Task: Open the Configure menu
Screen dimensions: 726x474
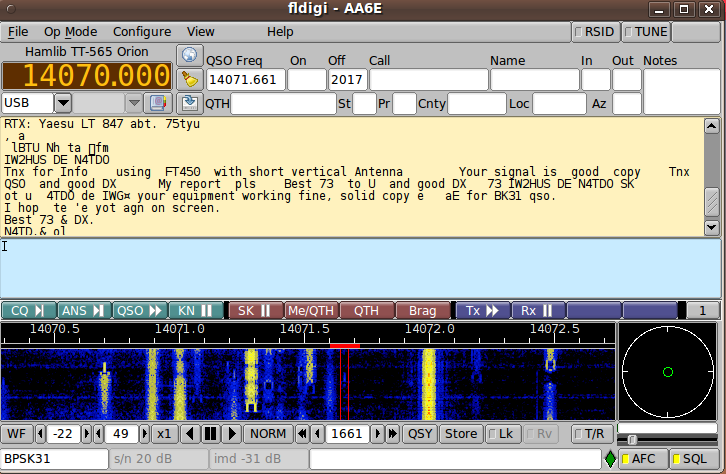Action: tap(142, 32)
